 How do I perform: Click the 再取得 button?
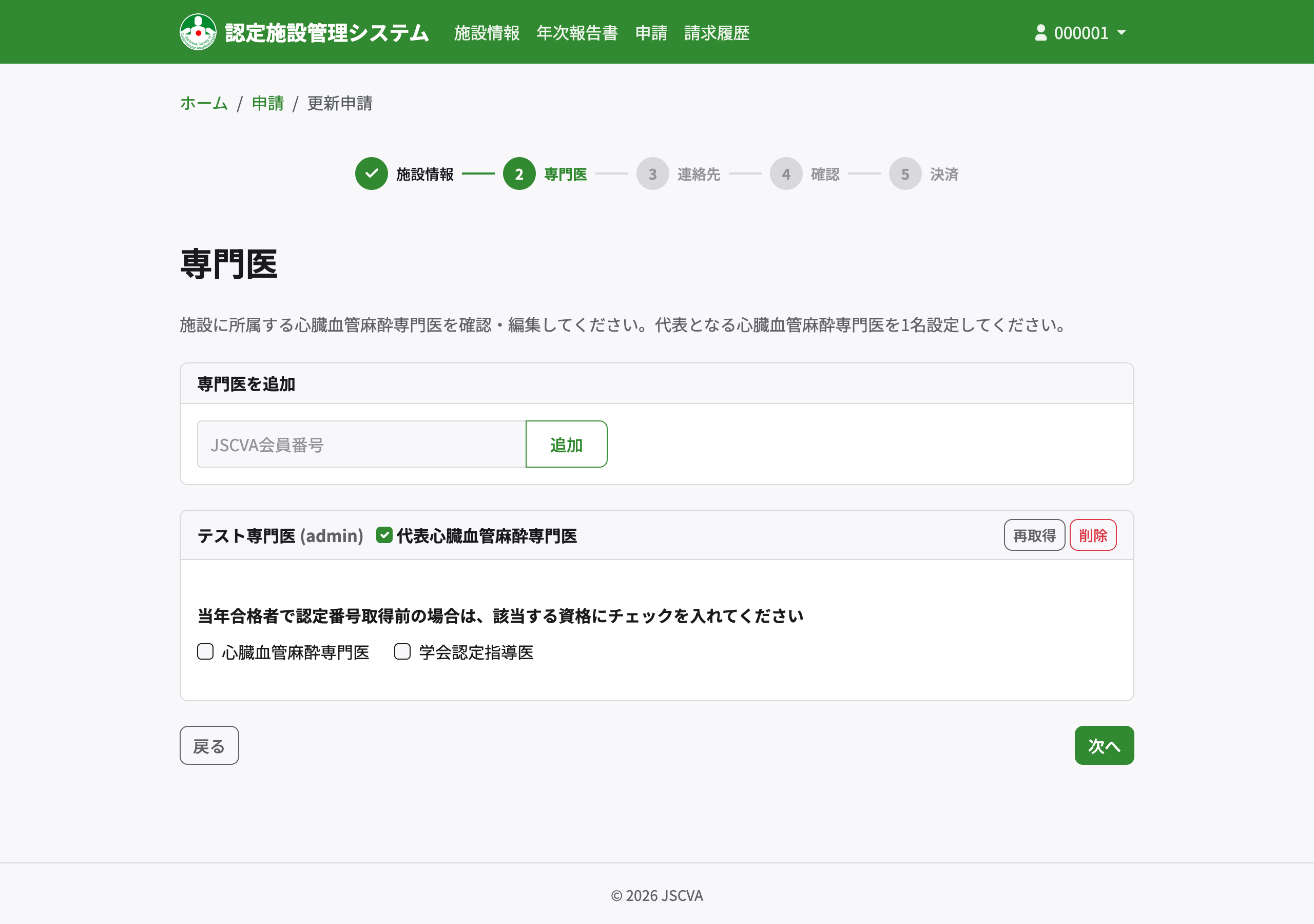[1034, 535]
